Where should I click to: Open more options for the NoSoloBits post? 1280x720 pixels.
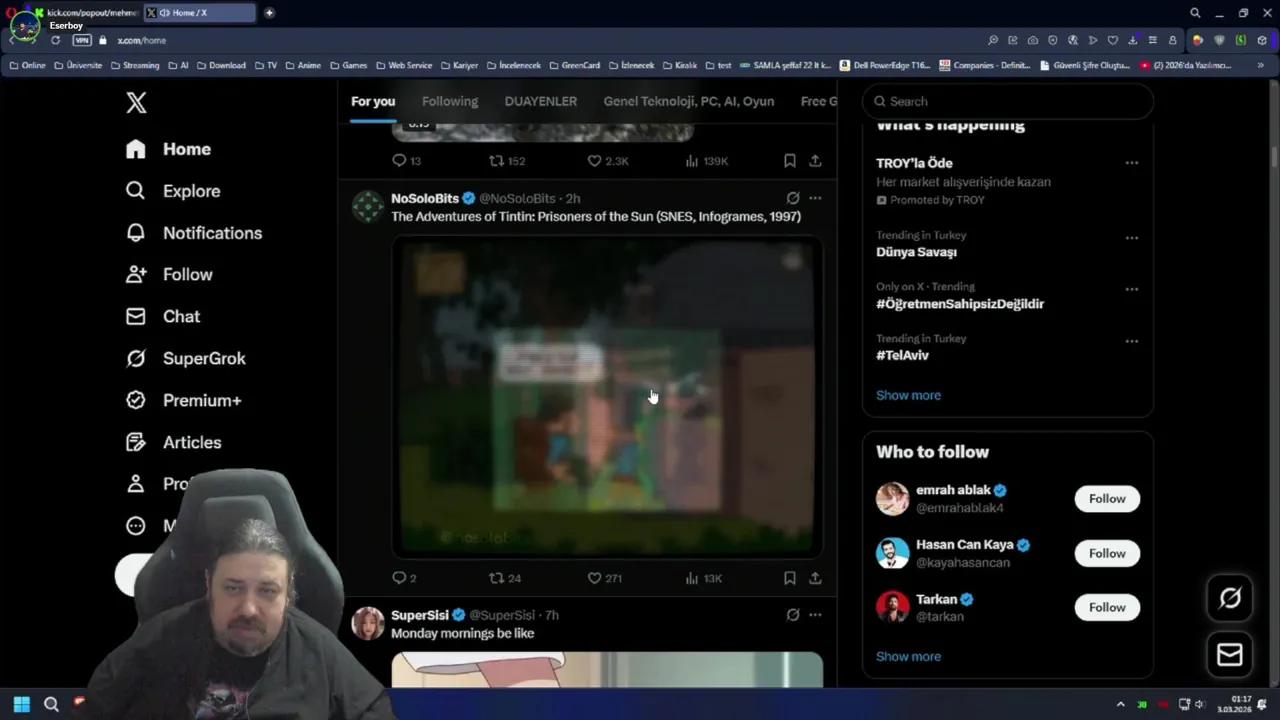pos(815,198)
